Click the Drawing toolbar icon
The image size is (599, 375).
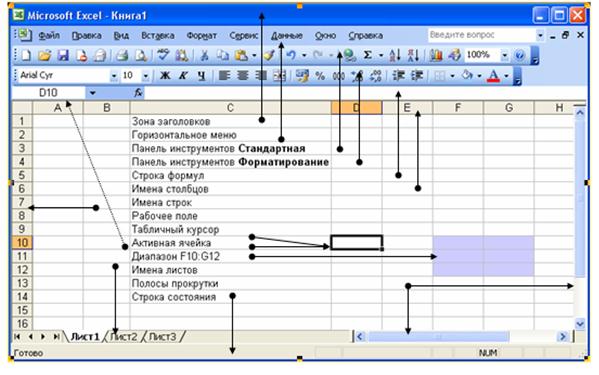454,56
